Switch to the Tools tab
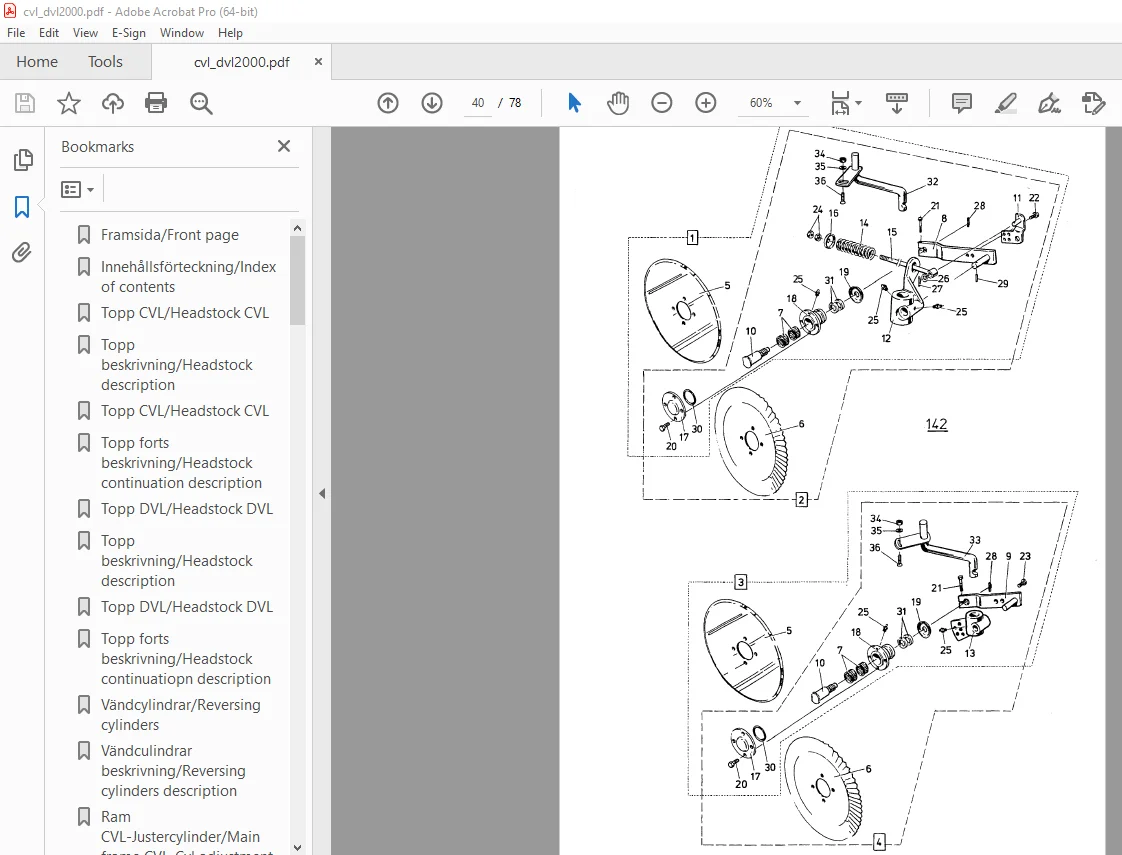 [105, 62]
